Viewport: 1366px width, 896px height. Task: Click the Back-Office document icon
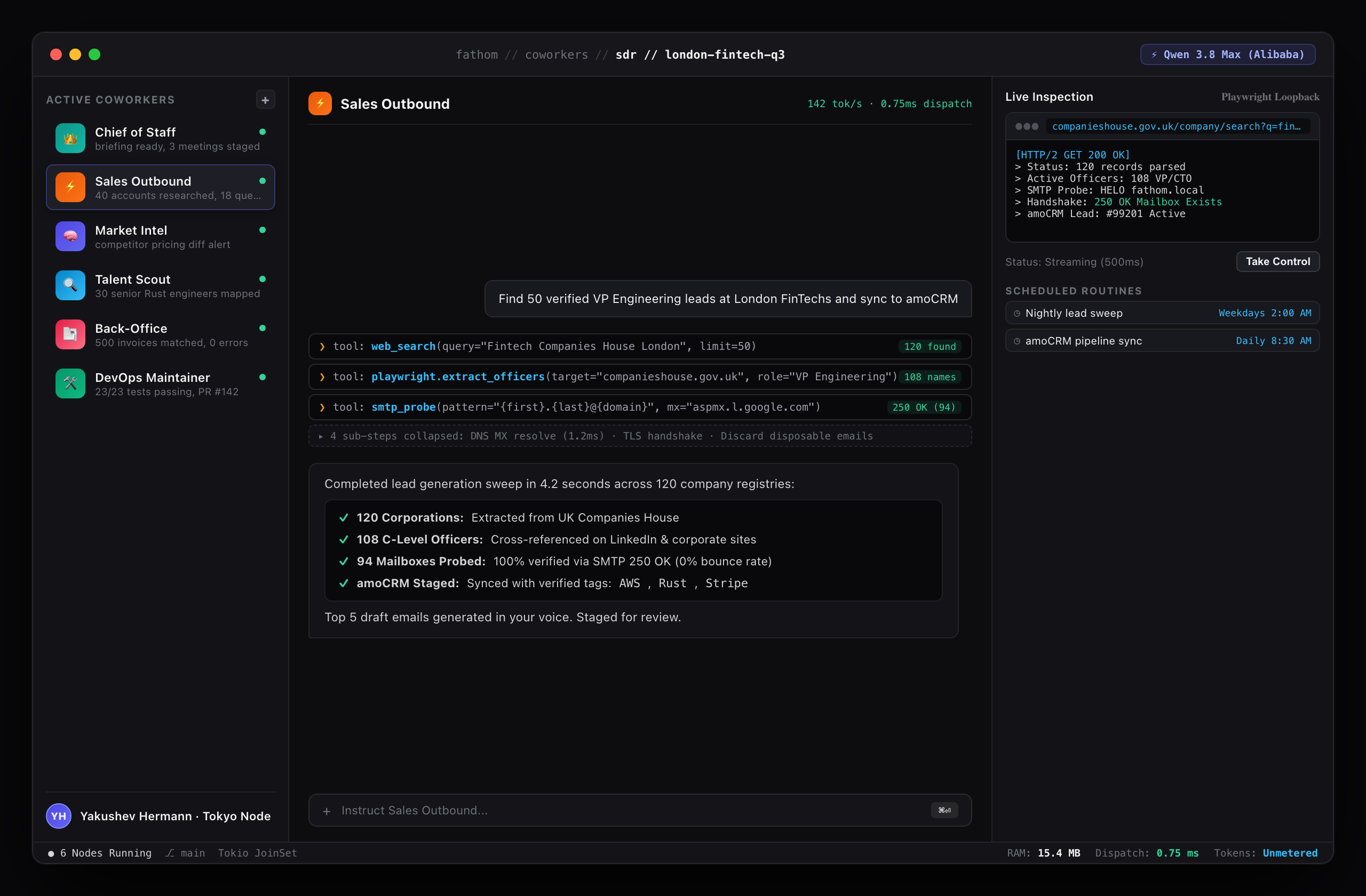[x=70, y=334]
